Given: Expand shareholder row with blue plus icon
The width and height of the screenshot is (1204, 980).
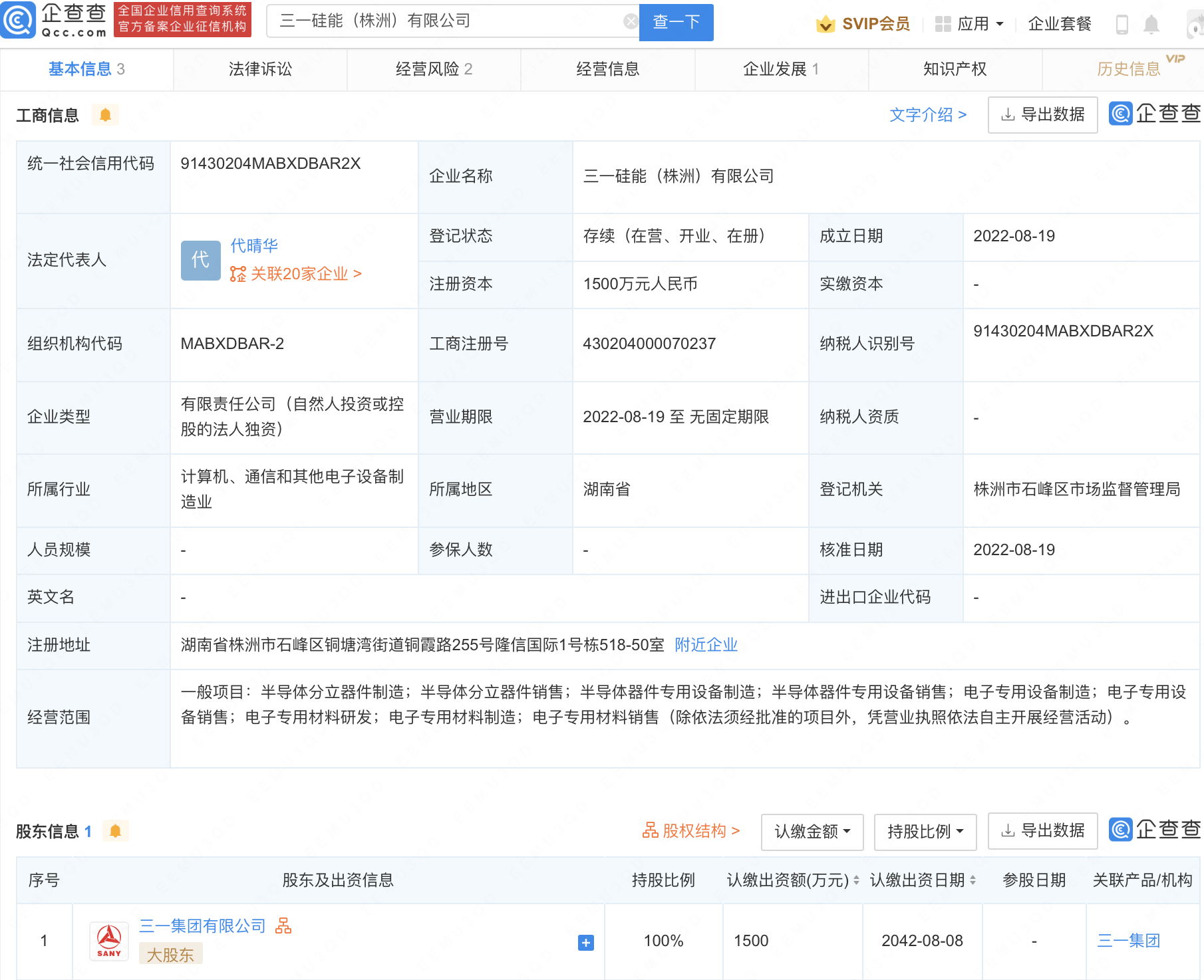Looking at the screenshot, I should (x=585, y=942).
